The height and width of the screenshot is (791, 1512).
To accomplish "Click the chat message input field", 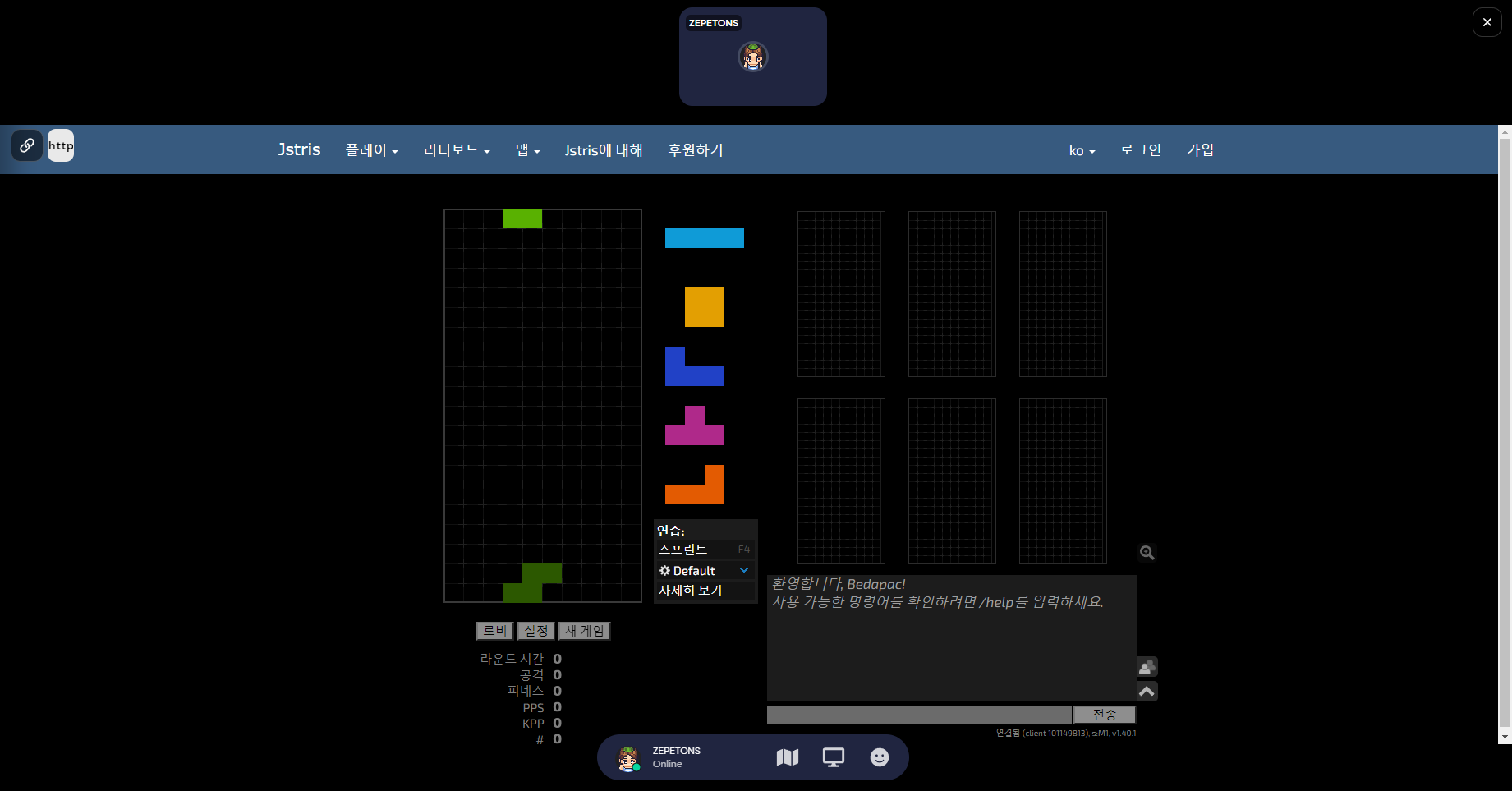I will click(x=918, y=715).
